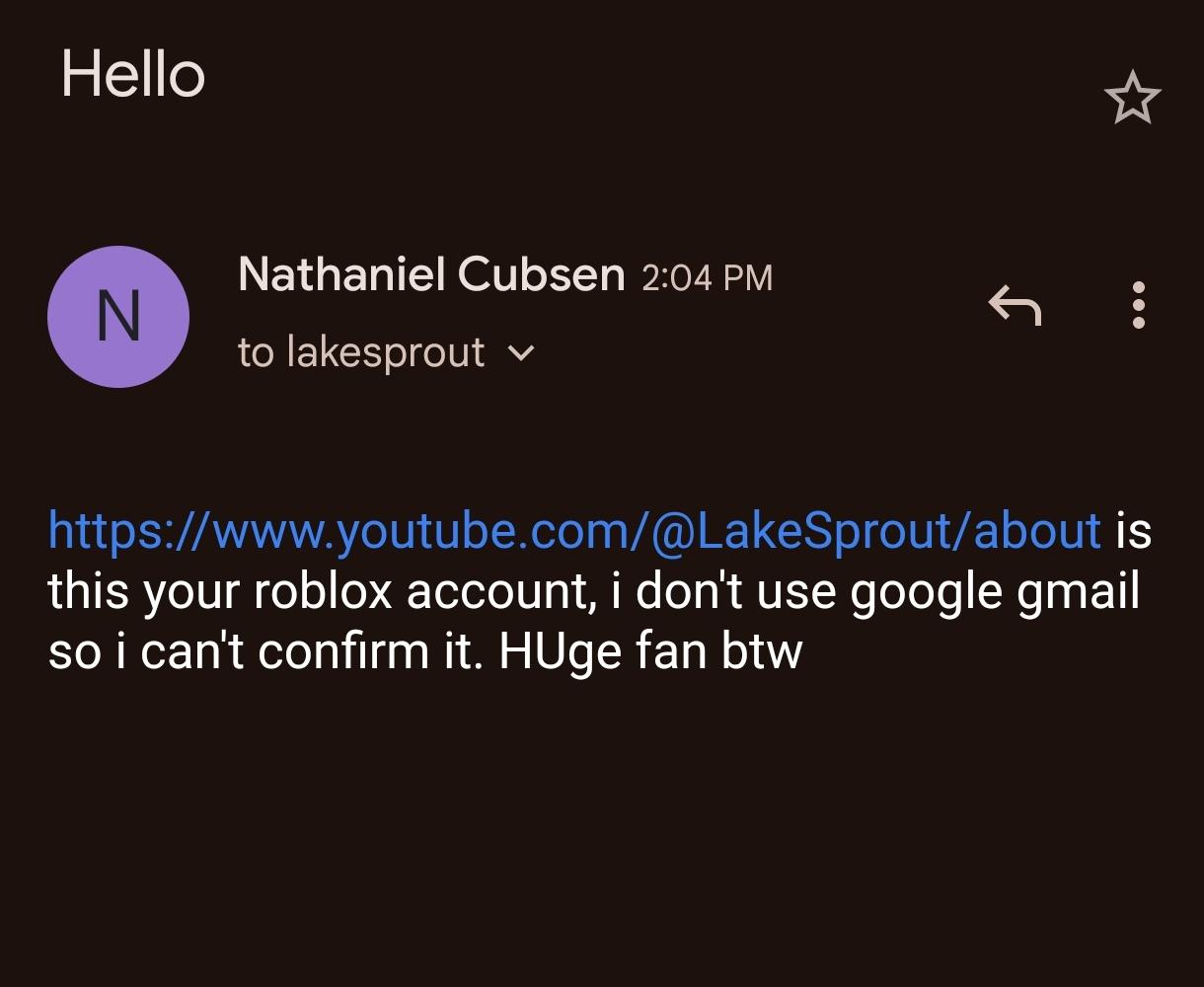Click the 'HUge fan btw' message line

650,651
